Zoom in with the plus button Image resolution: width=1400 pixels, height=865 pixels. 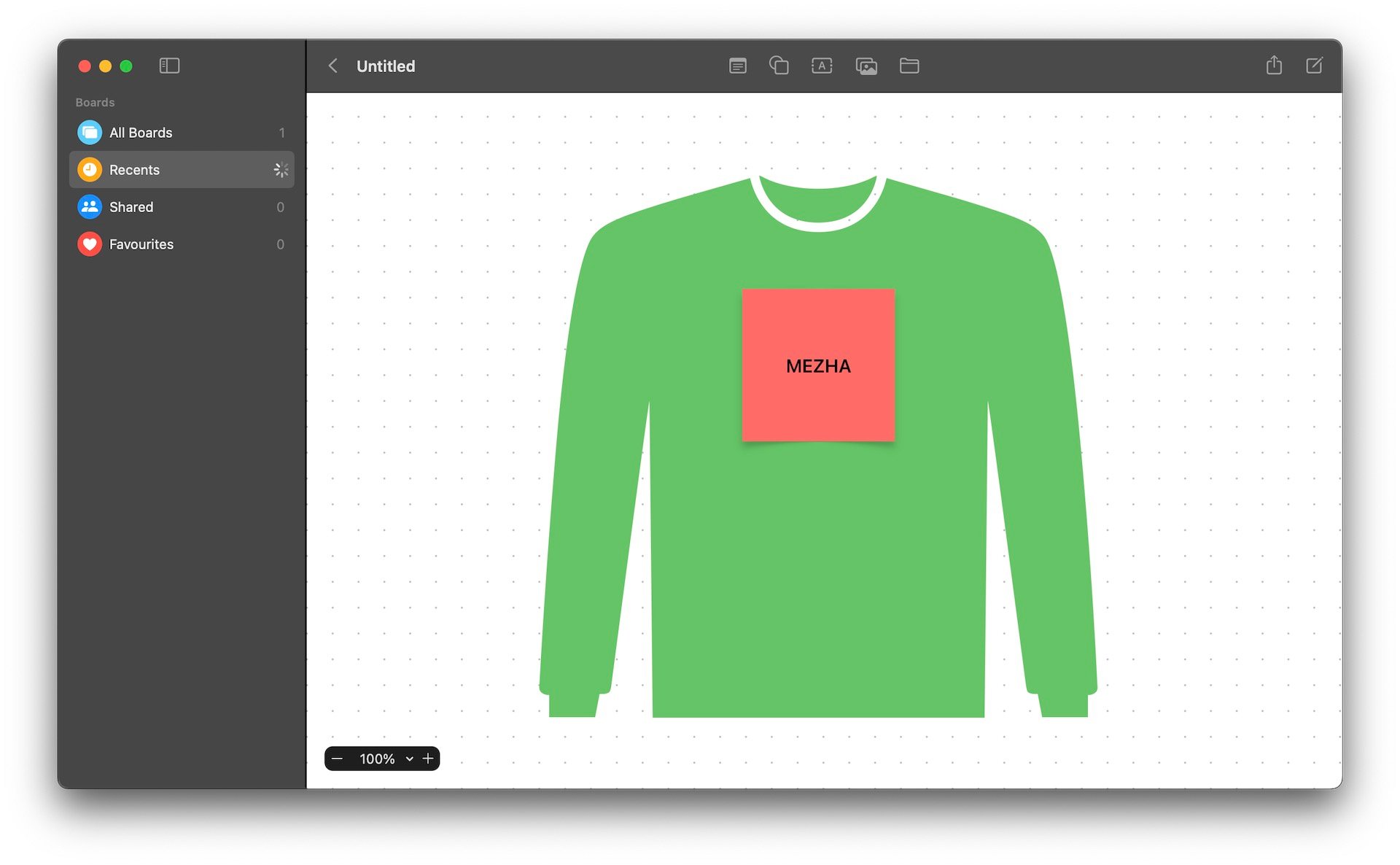point(428,759)
